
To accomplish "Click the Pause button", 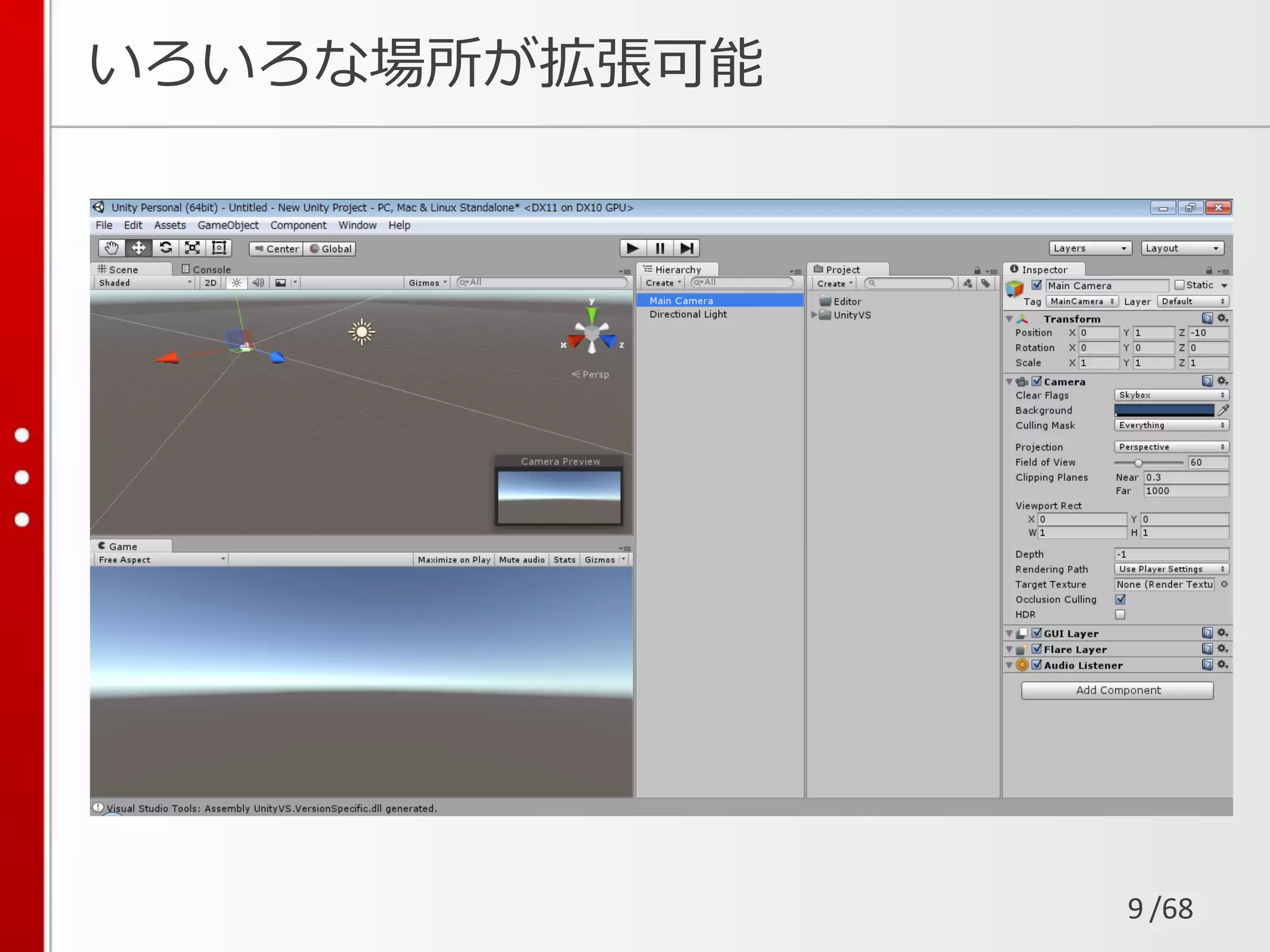I will (660, 249).
